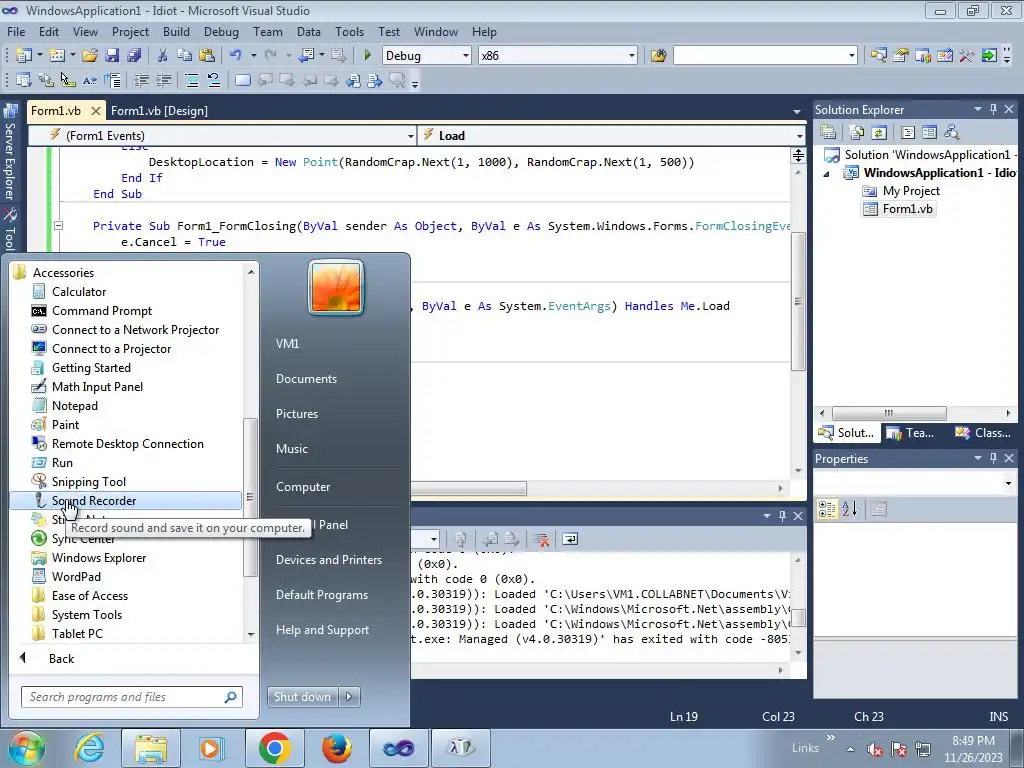
Task: Open the Debug menu
Action: click(221, 31)
